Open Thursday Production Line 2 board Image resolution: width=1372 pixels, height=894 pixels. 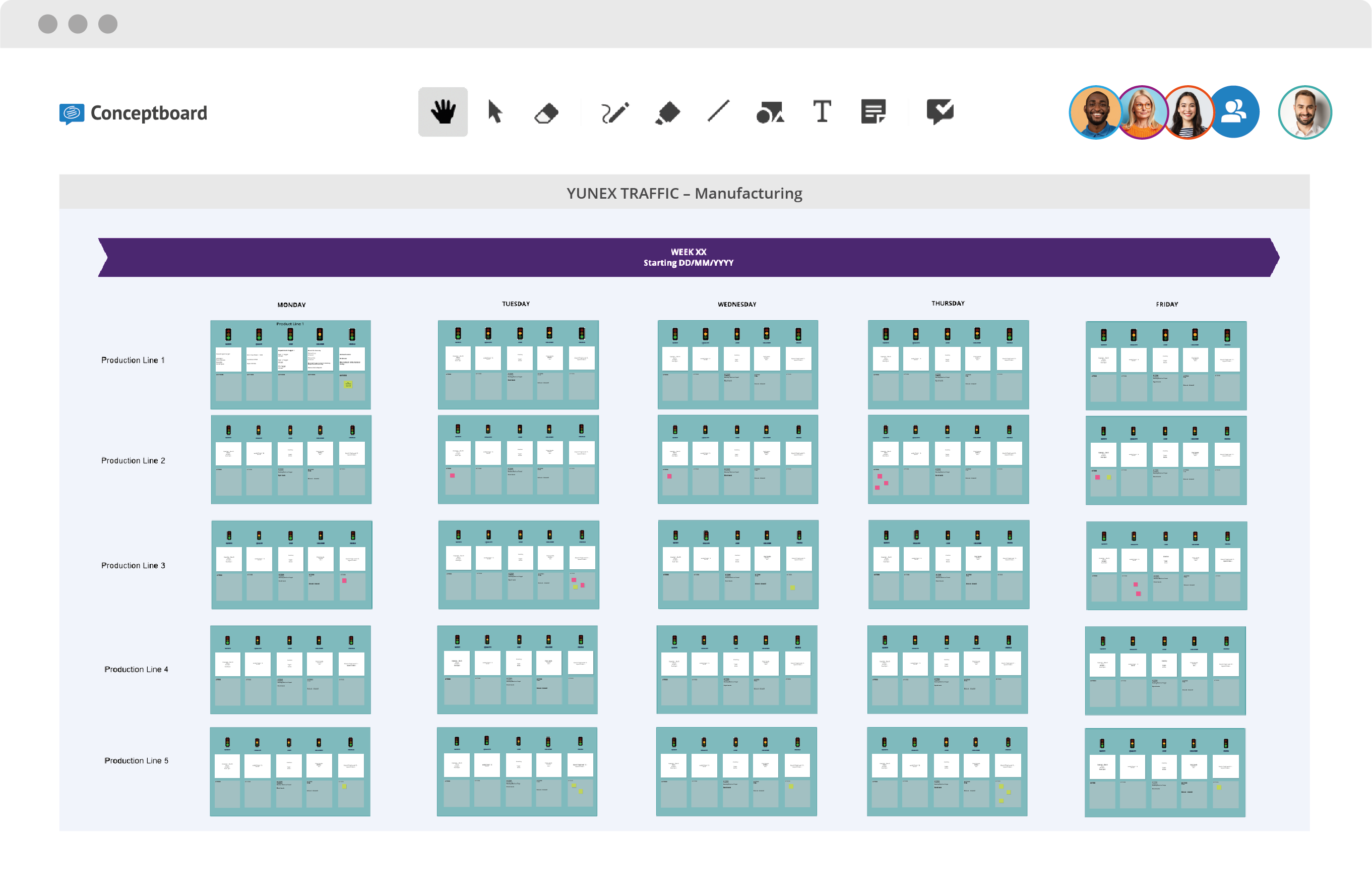[x=948, y=459]
